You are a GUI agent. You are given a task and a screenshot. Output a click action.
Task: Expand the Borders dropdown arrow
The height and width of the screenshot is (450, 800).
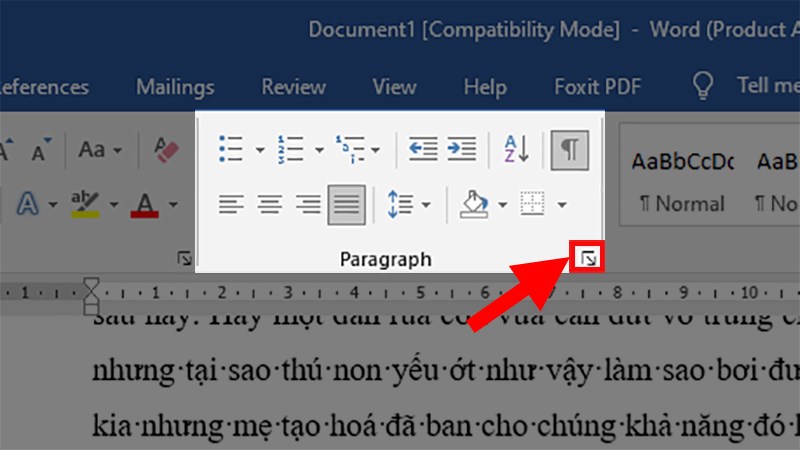562,205
